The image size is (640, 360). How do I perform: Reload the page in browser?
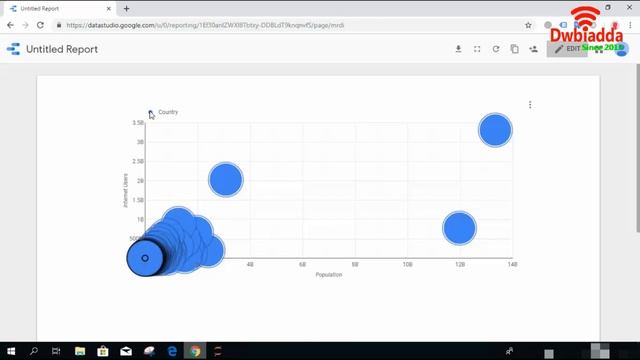(40, 25)
